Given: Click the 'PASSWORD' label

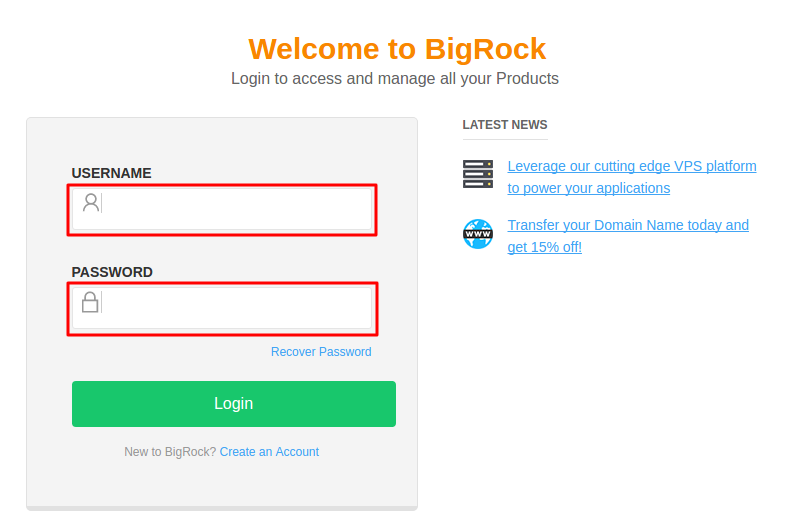Looking at the screenshot, I should [112, 272].
